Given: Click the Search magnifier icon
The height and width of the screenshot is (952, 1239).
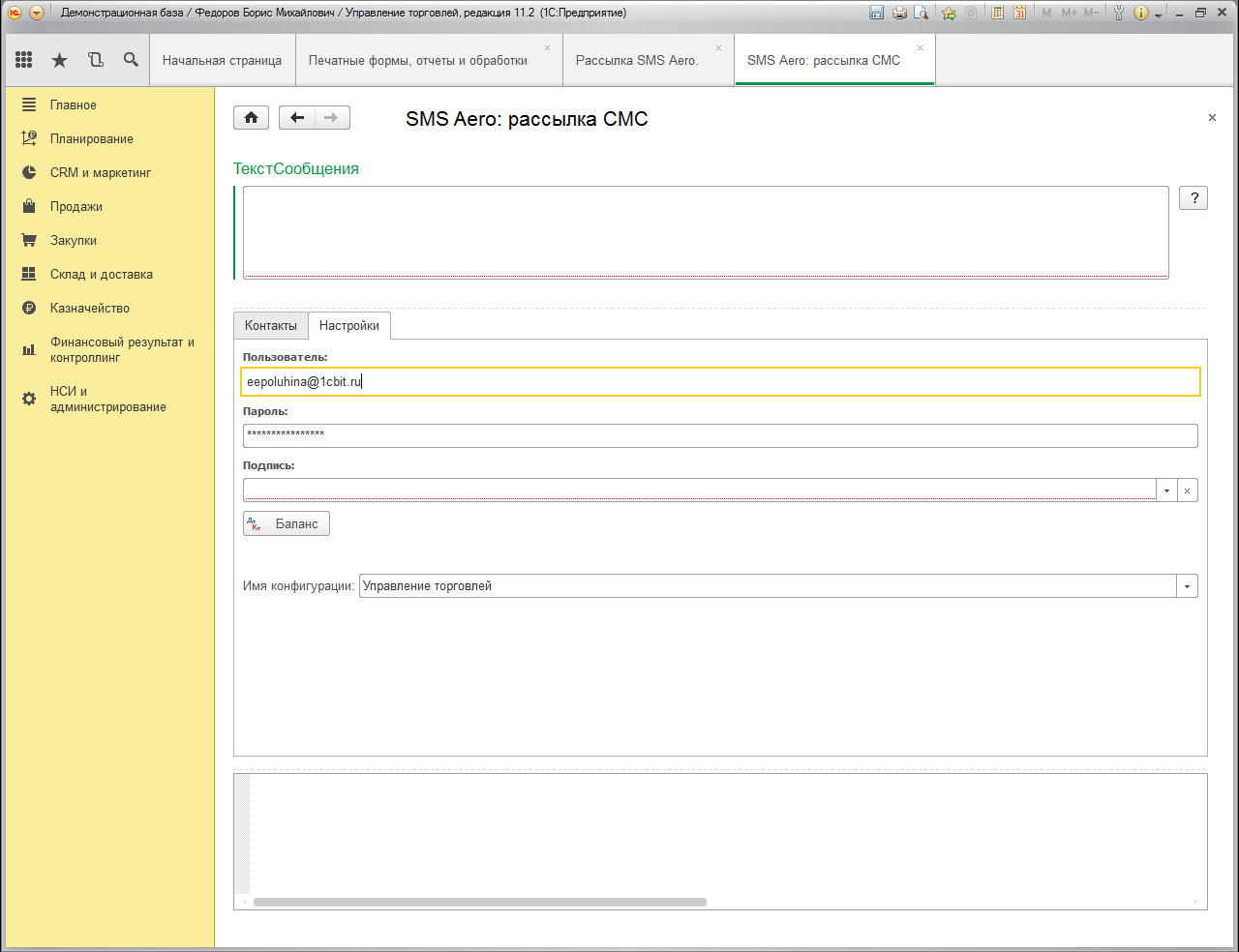Looking at the screenshot, I should pos(131,60).
